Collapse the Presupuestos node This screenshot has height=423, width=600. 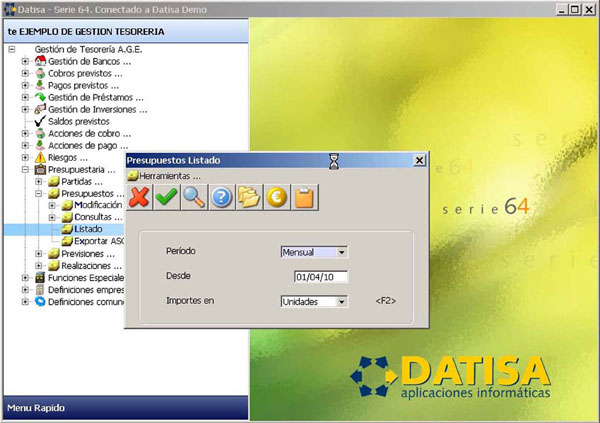(39, 194)
